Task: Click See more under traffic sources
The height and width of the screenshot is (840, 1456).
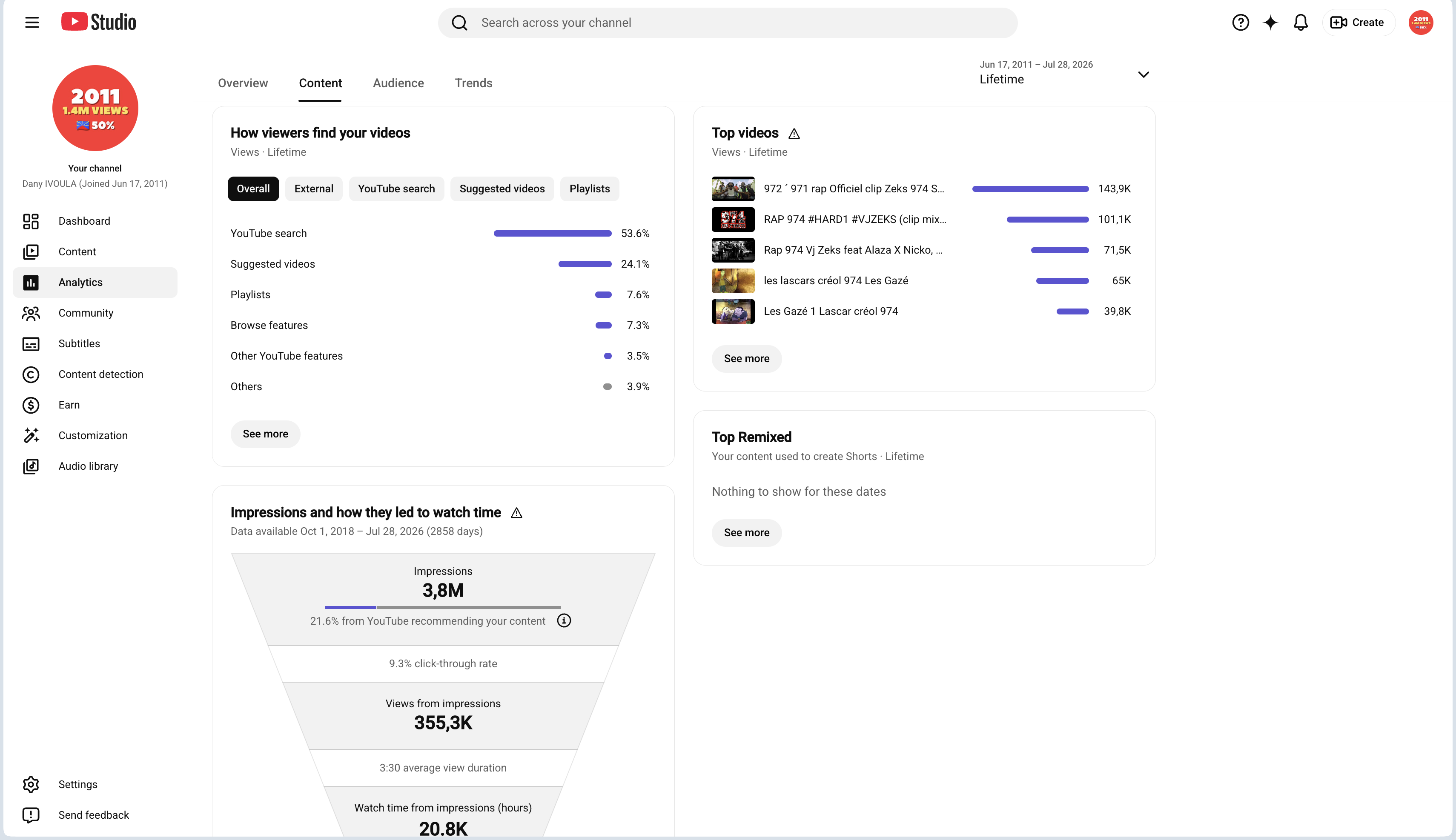Action: pyautogui.click(x=266, y=434)
